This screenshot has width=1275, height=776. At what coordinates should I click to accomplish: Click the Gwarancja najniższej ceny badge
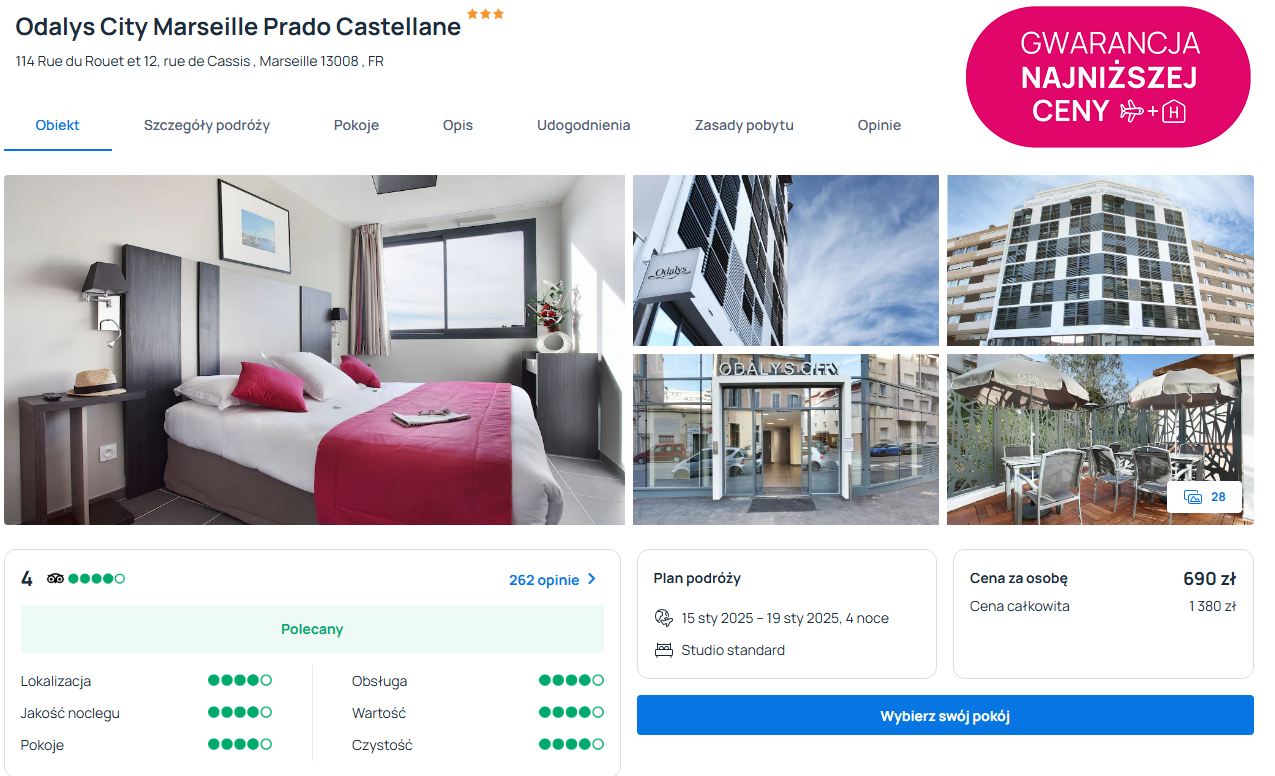click(1108, 77)
